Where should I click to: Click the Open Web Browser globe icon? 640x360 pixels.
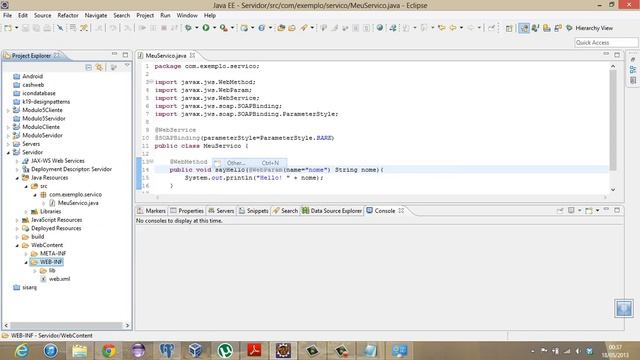(380, 28)
